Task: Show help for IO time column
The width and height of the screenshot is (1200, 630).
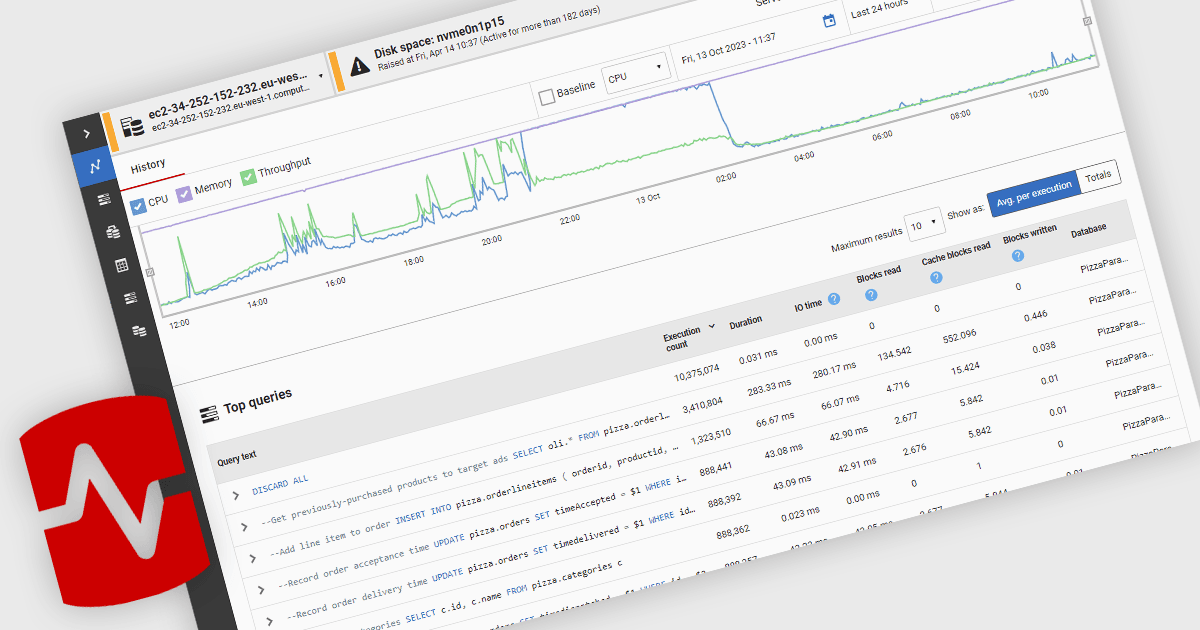Action: coord(833,299)
